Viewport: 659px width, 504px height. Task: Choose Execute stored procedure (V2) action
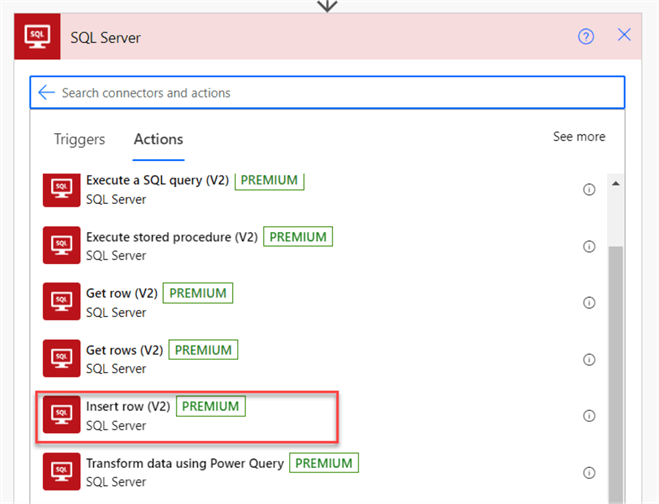click(x=171, y=237)
